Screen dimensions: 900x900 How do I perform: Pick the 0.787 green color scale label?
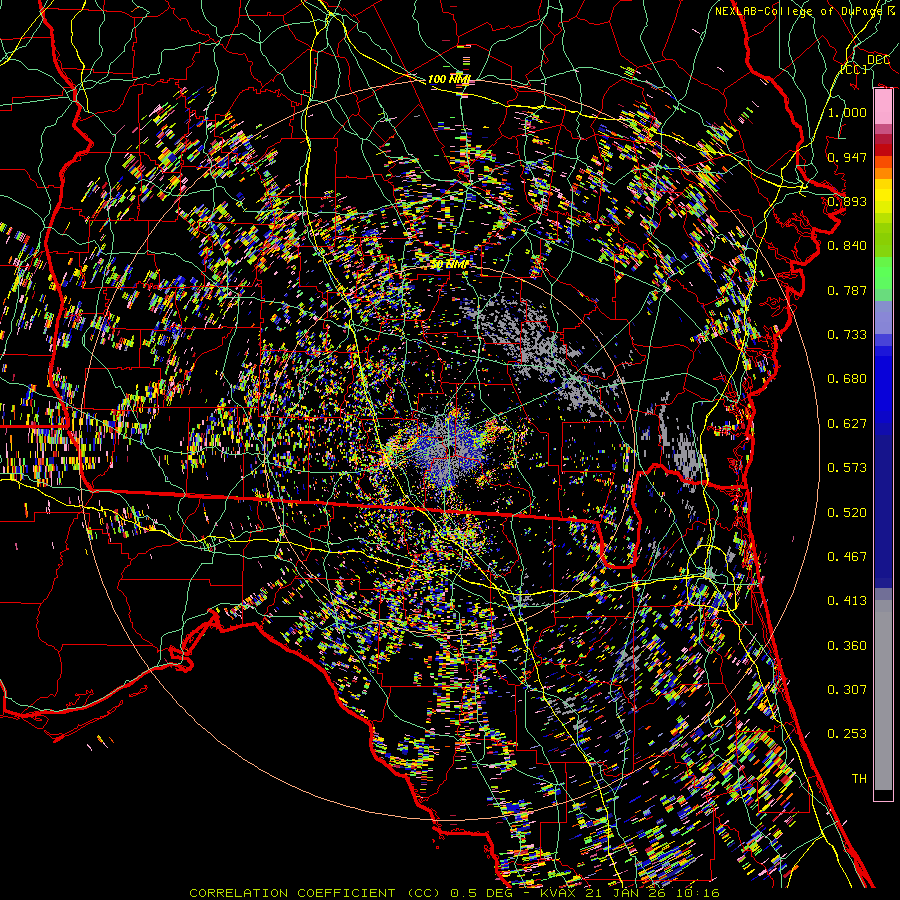tap(847, 290)
